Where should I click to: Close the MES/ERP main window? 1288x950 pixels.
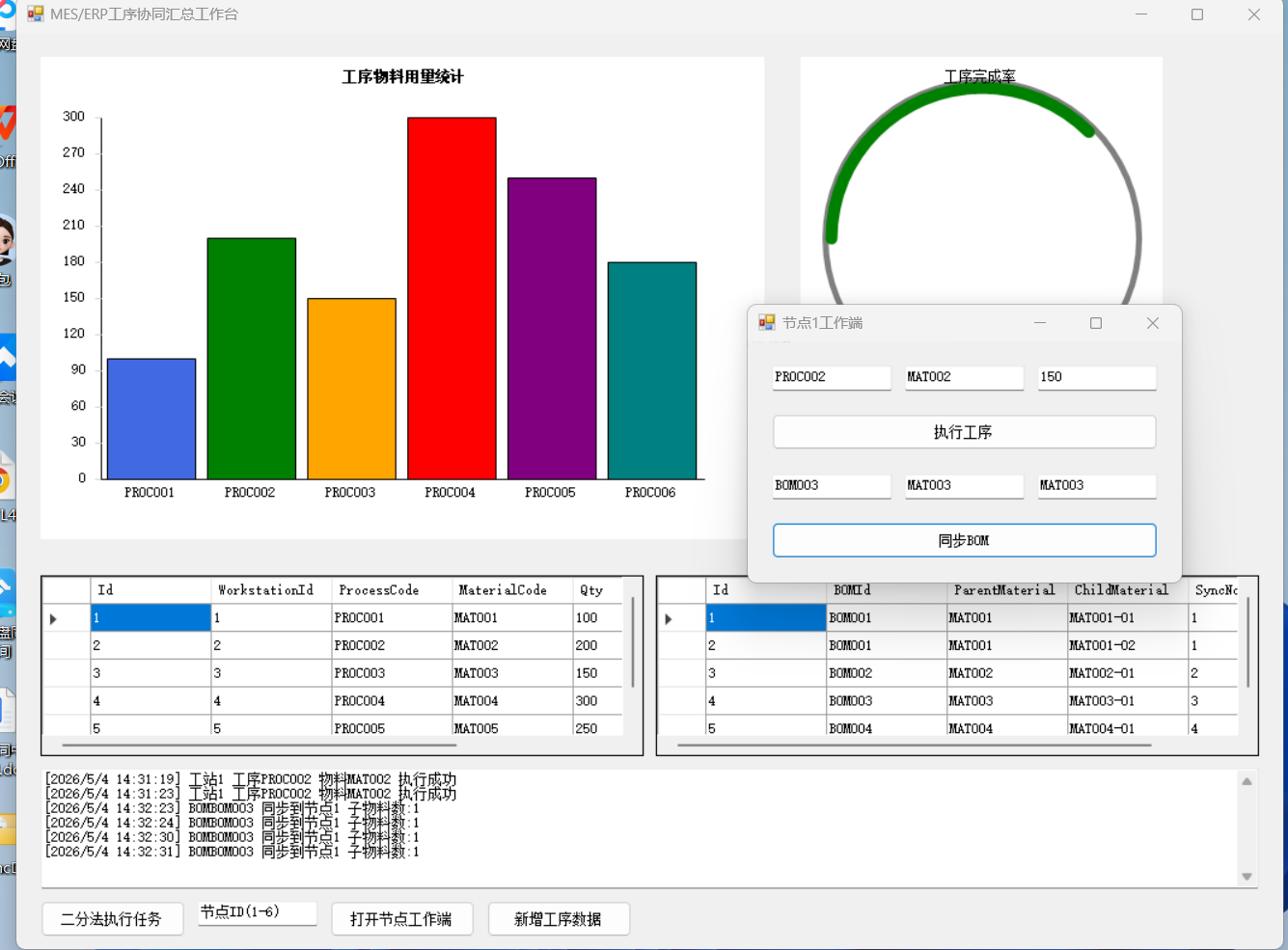pos(1254,14)
